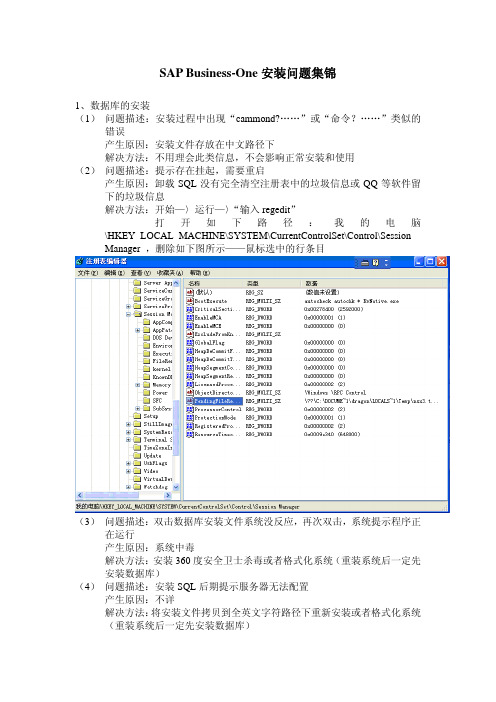Open the 编辑 menu in registry editor
The width and height of the screenshot is (496, 702).
point(113,273)
